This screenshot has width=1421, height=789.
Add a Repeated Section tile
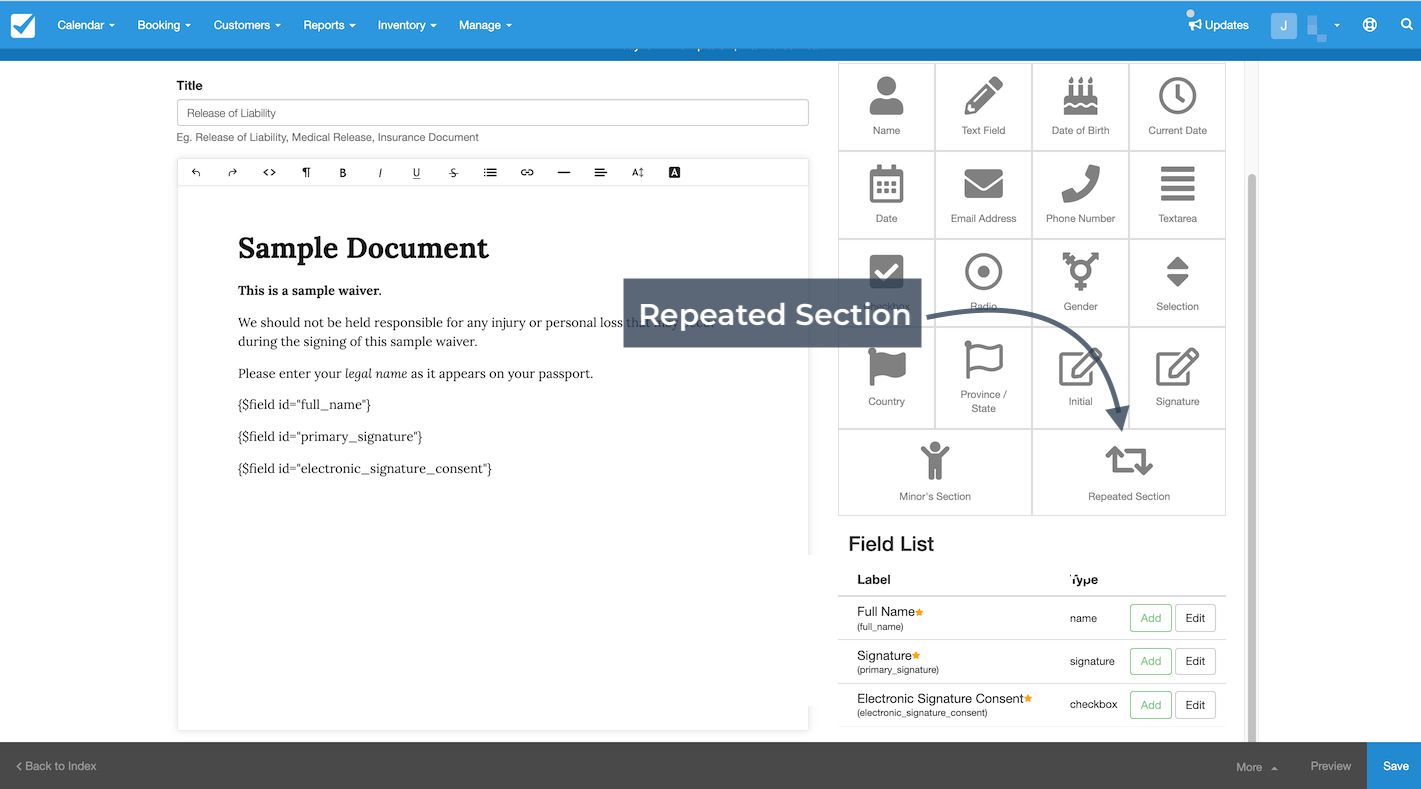point(1129,472)
